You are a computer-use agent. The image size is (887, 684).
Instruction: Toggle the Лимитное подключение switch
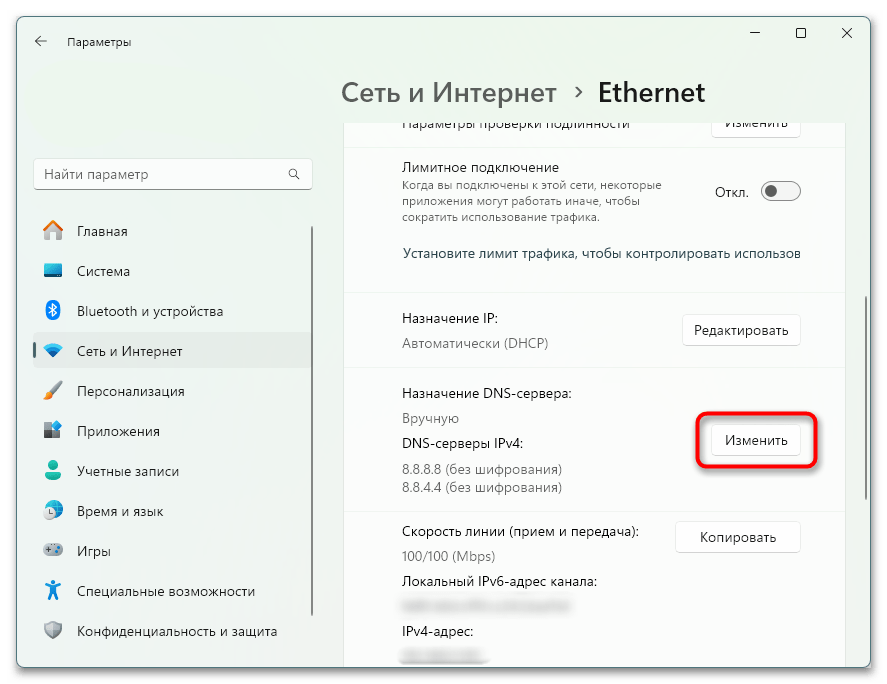pos(781,192)
